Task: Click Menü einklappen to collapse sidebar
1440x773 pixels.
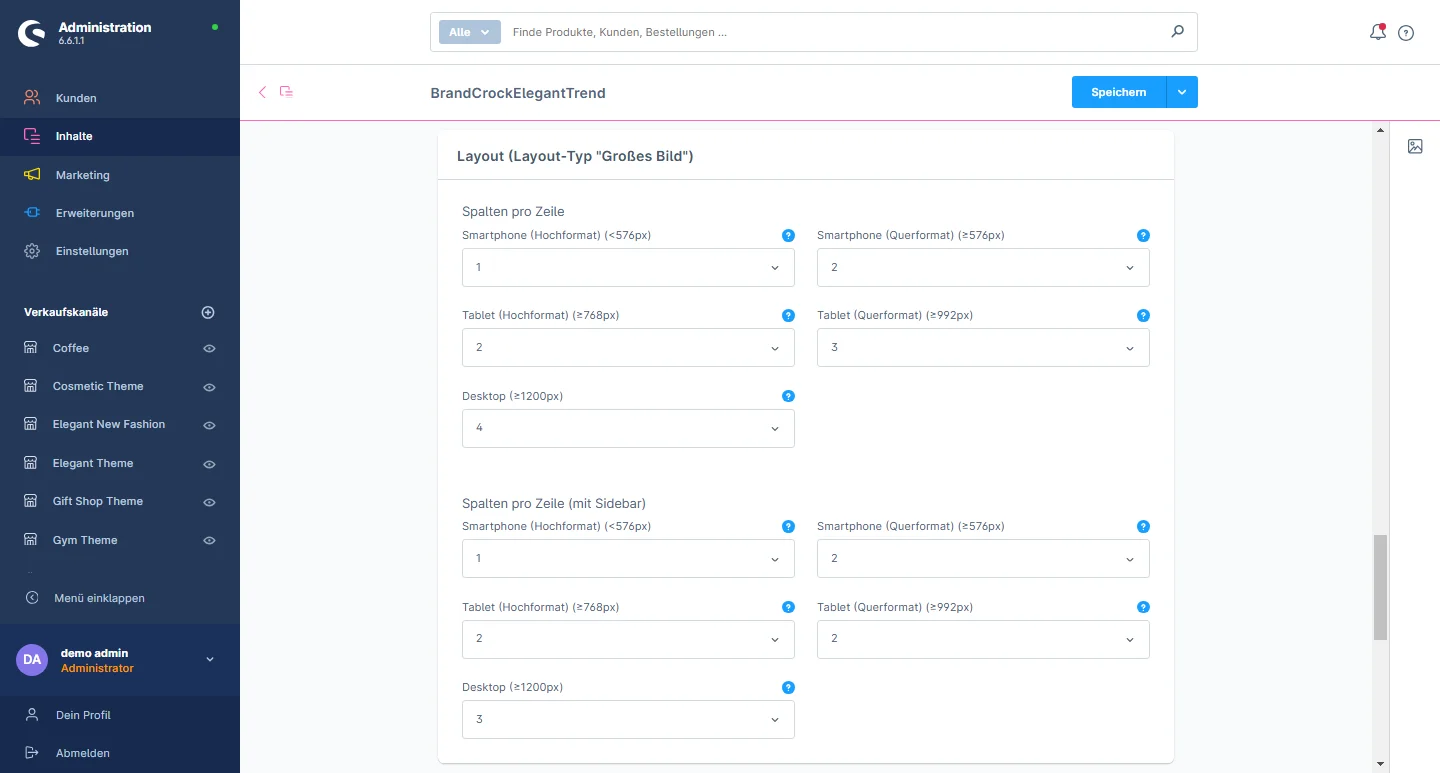Action: tap(99, 598)
